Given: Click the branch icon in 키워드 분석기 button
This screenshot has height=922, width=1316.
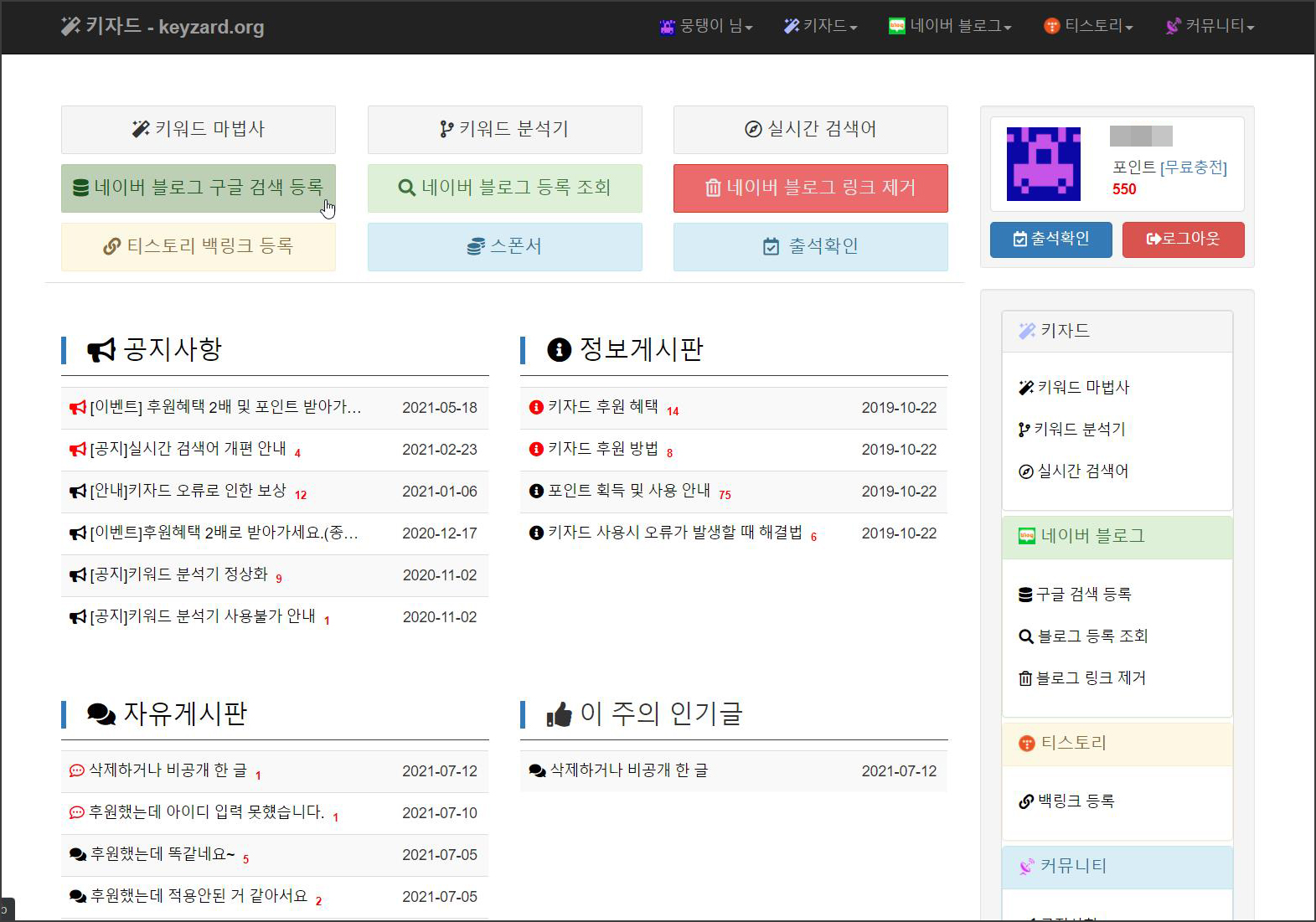Looking at the screenshot, I should [446, 129].
